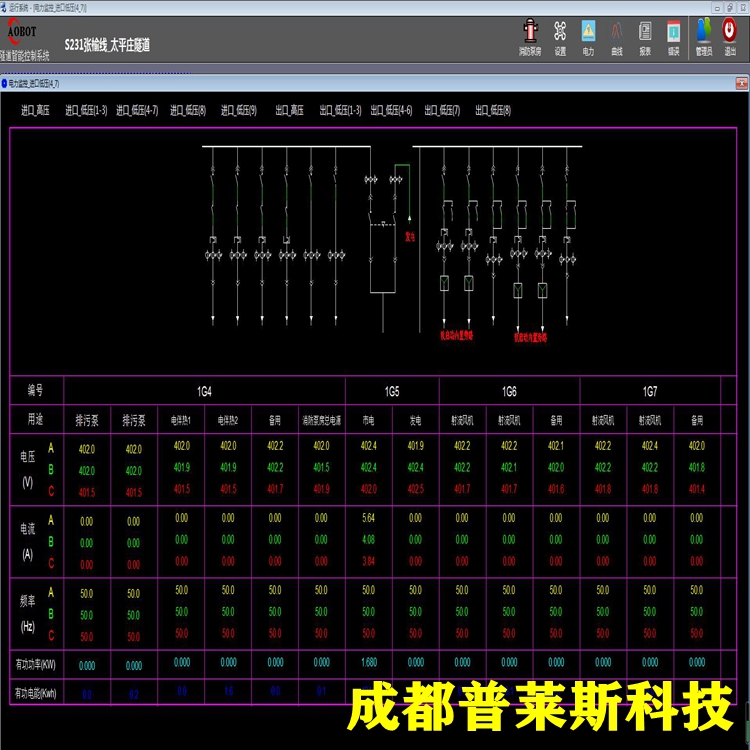Viewport: 750px width, 750px height.
Task: Select the 出口_低压(8) tab
Action: pos(493,110)
